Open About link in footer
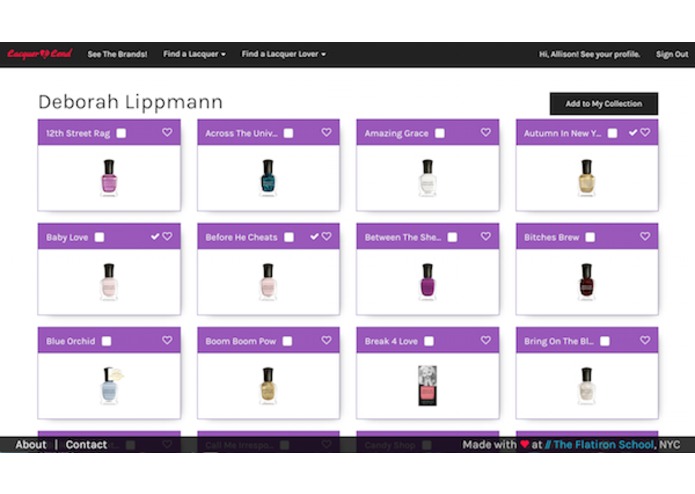This screenshot has width=695, height=494. point(31,445)
